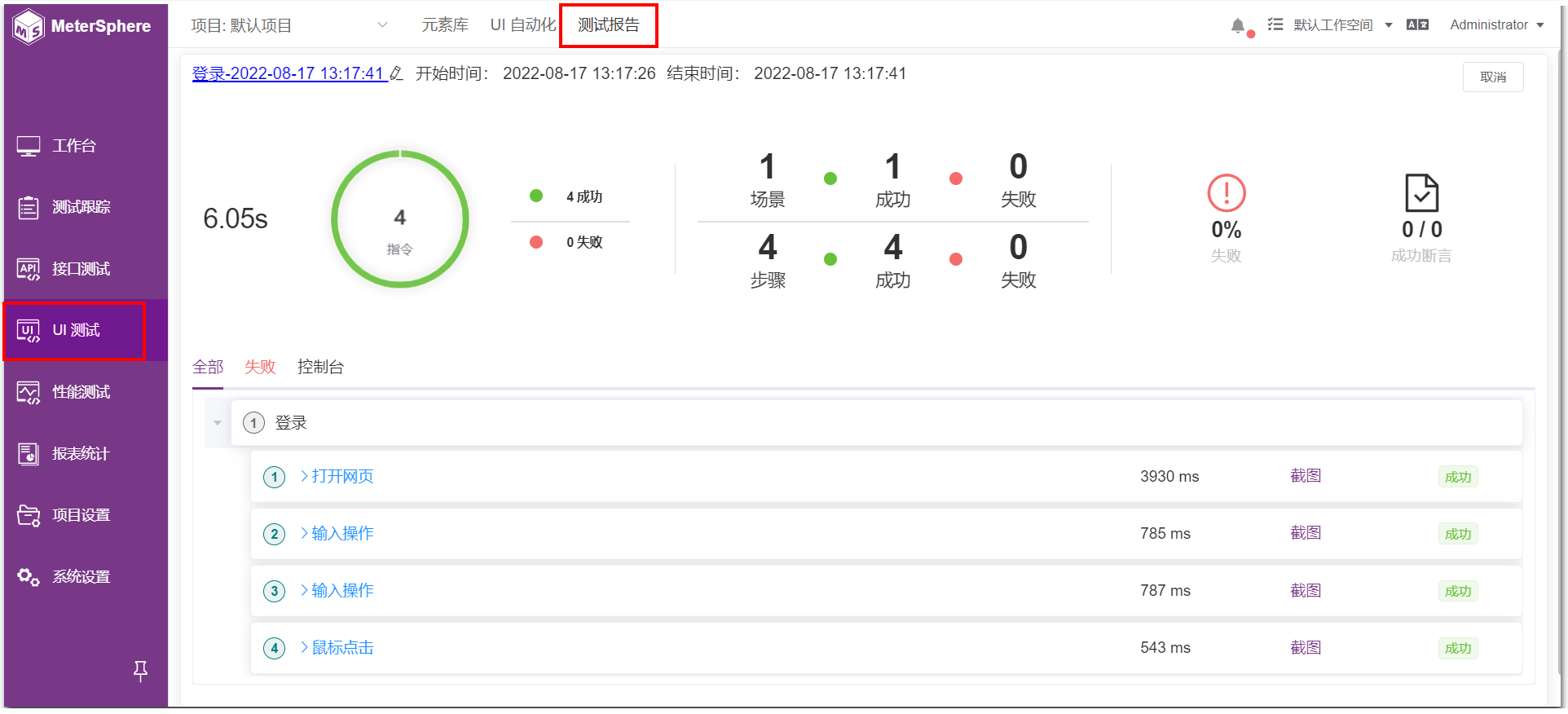
Task: Open the 接口测试 API icon
Action: 29,269
